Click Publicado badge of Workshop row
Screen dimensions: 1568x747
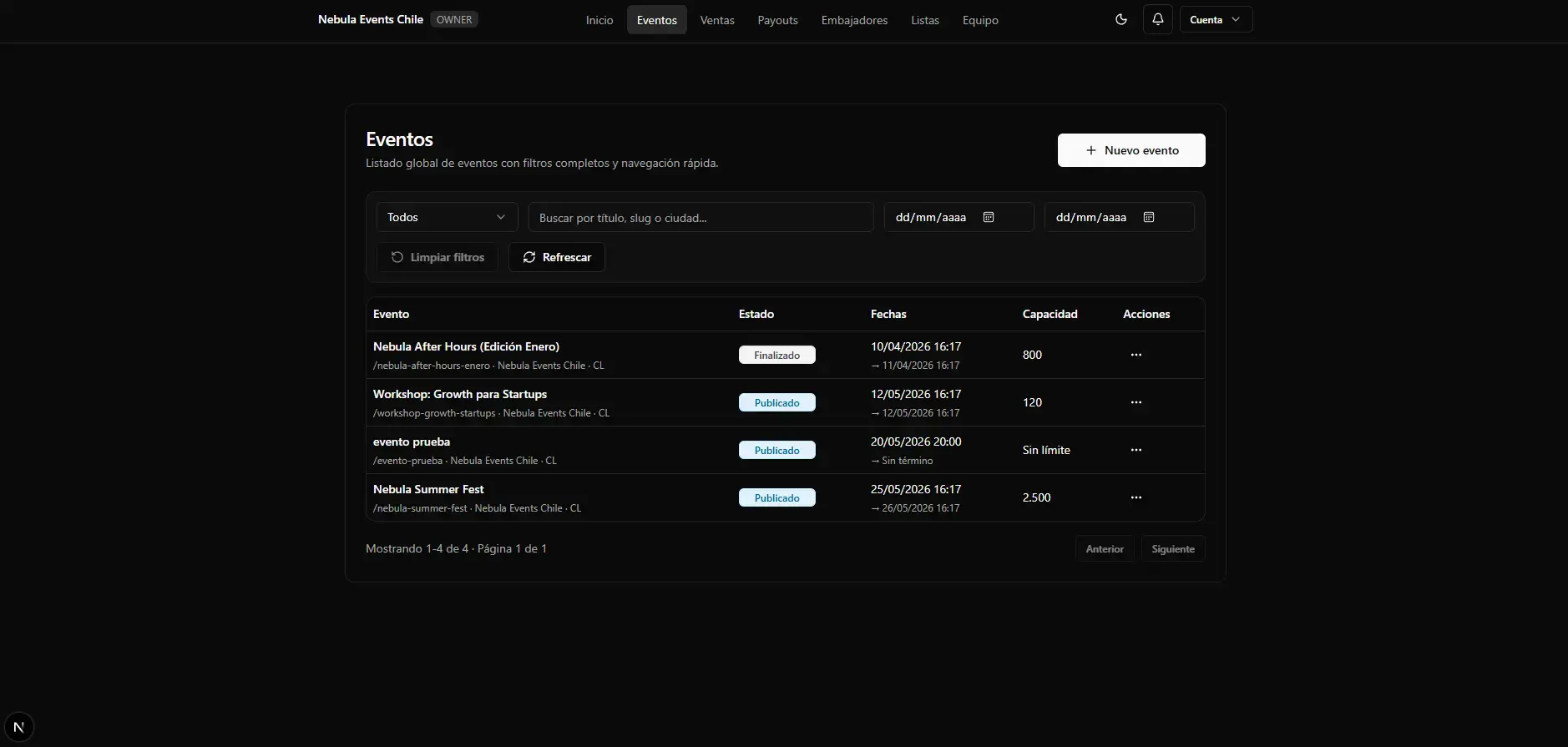click(x=777, y=402)
